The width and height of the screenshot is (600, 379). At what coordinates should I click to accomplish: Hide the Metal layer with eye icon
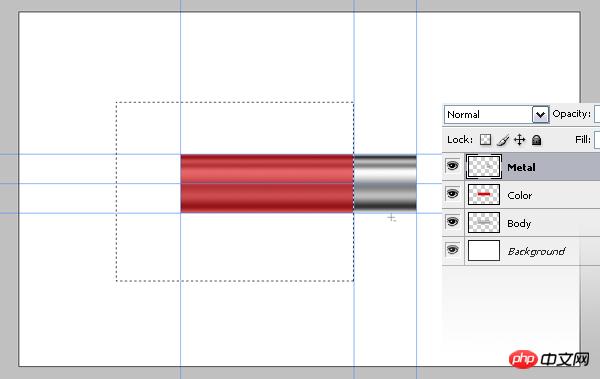pyautogui.click(x=452, y=166)
